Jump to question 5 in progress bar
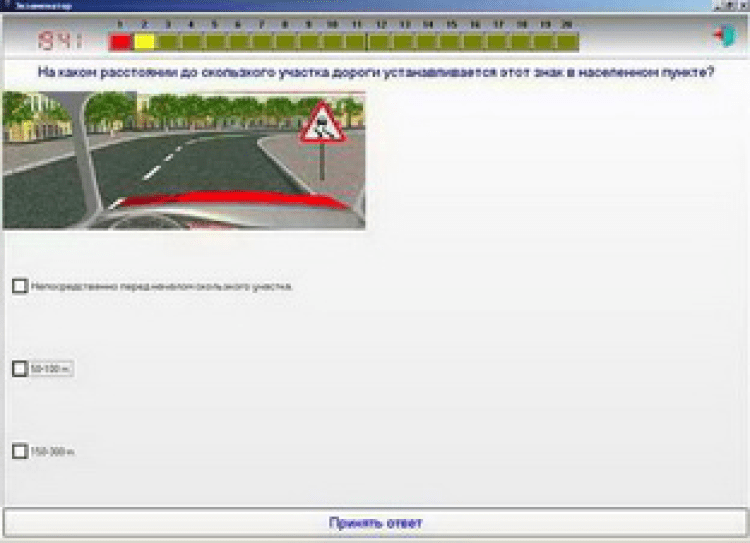The width and height of the screenshot is (750, 543). (215, 42)
